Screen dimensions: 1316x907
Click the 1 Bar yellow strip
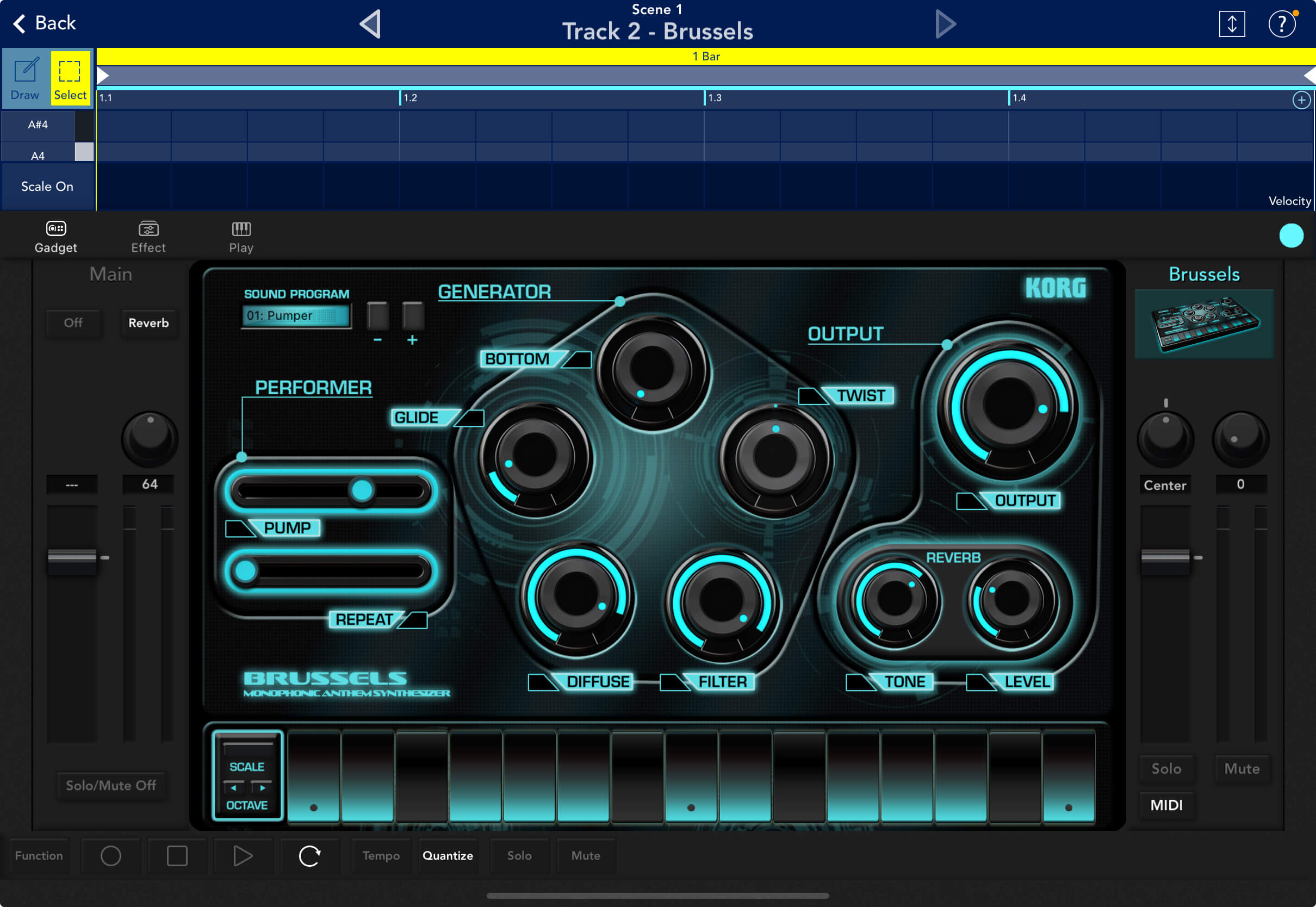click(706, 56)
